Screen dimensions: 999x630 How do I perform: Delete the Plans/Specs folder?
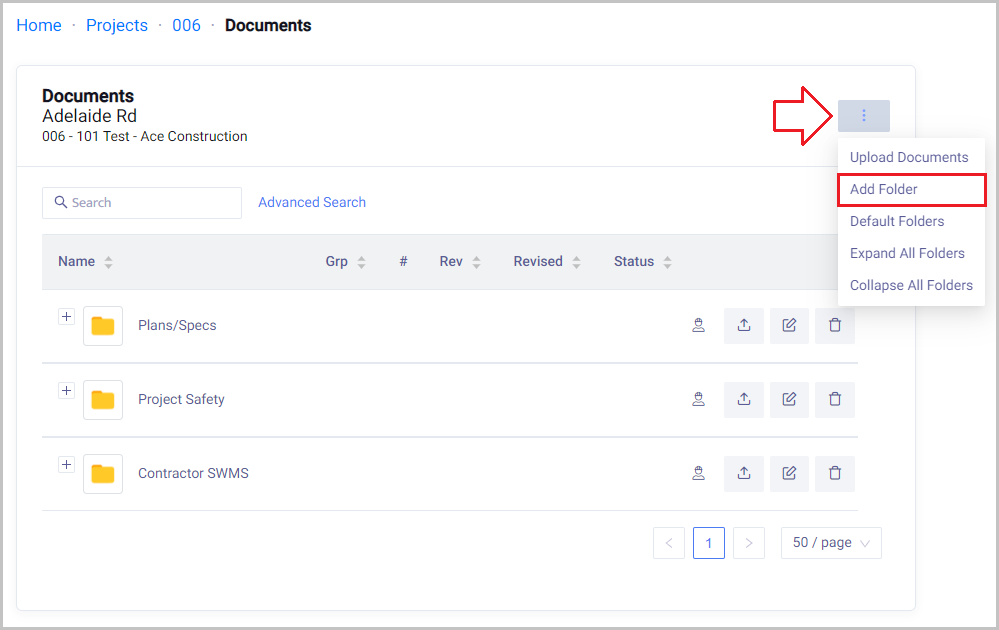pos(835,326)
